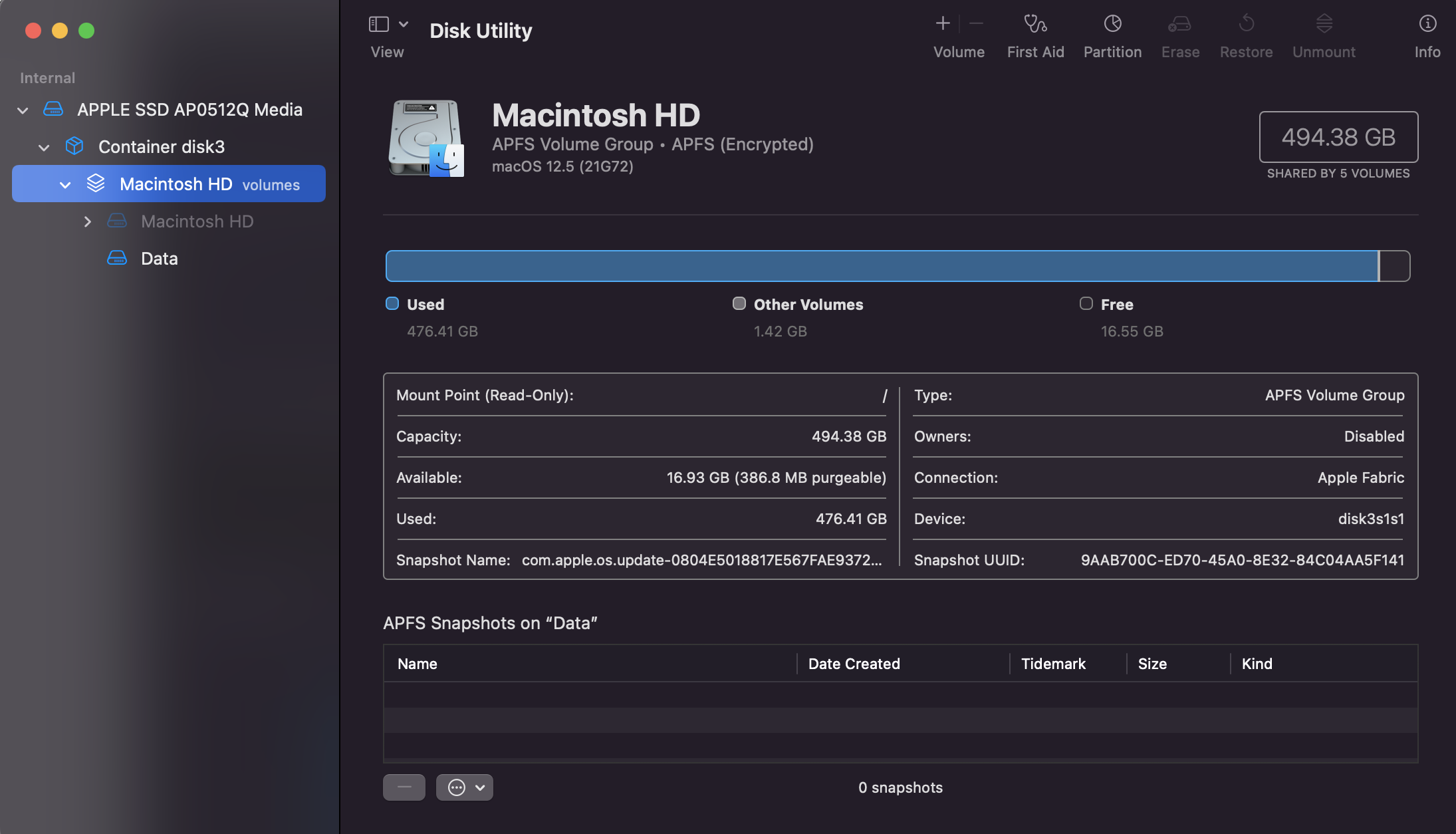Click the plus icon to add a volume
Screen dimensions: 1456x834
(x=943, y=24)
